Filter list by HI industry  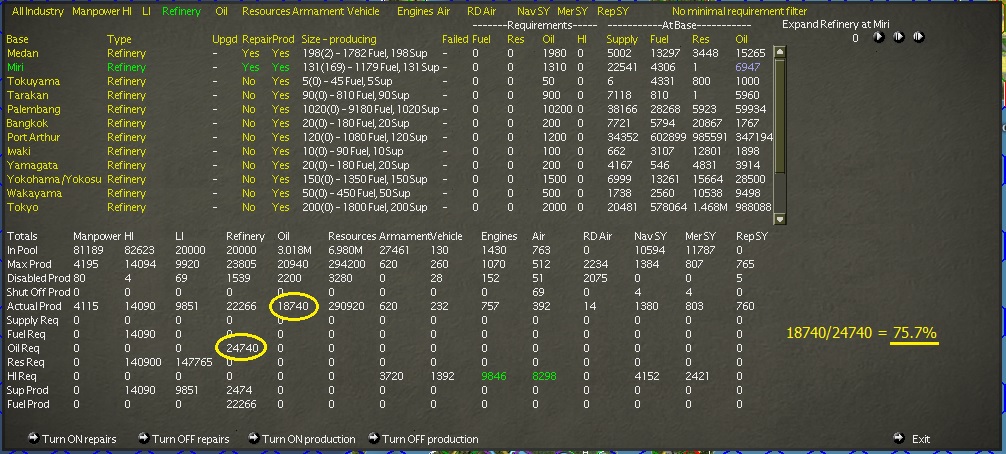(x=128, y=12)
